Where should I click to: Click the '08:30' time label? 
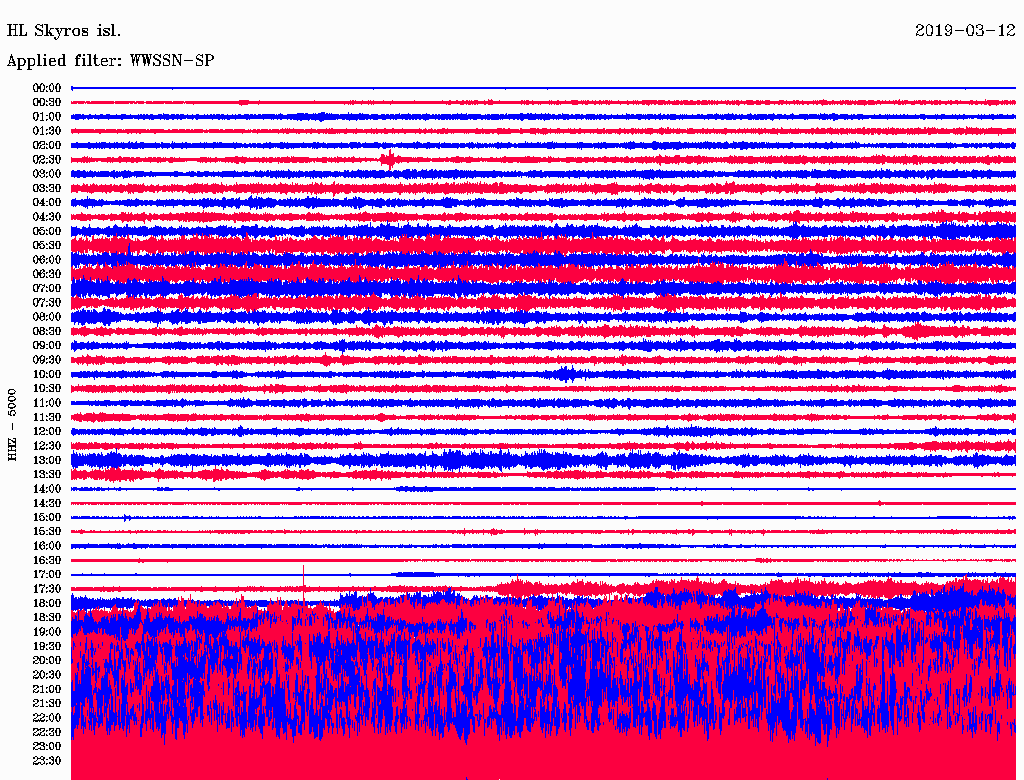click(x=47, y=331)
